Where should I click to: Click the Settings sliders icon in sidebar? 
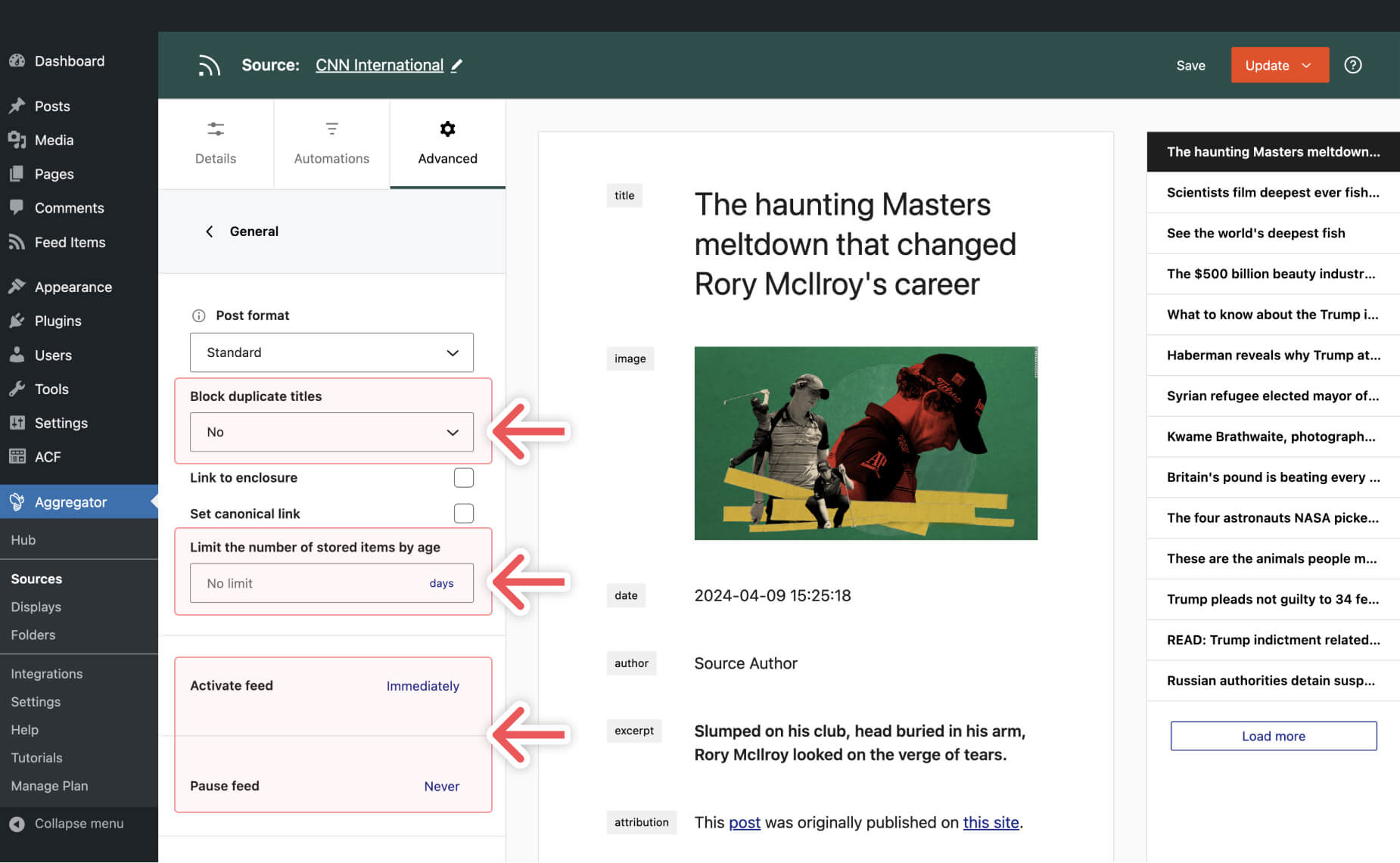[x=17, y=423]
